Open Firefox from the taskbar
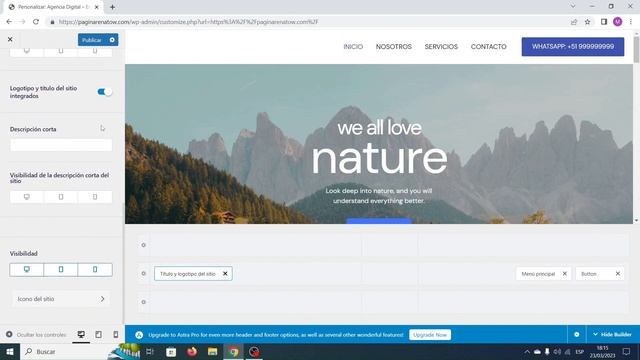The image size is (640, 360). (x=192, y=351)
